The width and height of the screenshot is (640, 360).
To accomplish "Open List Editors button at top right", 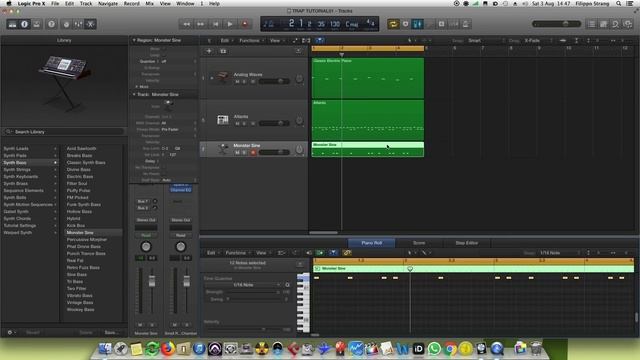I will (x=591, y=24).
